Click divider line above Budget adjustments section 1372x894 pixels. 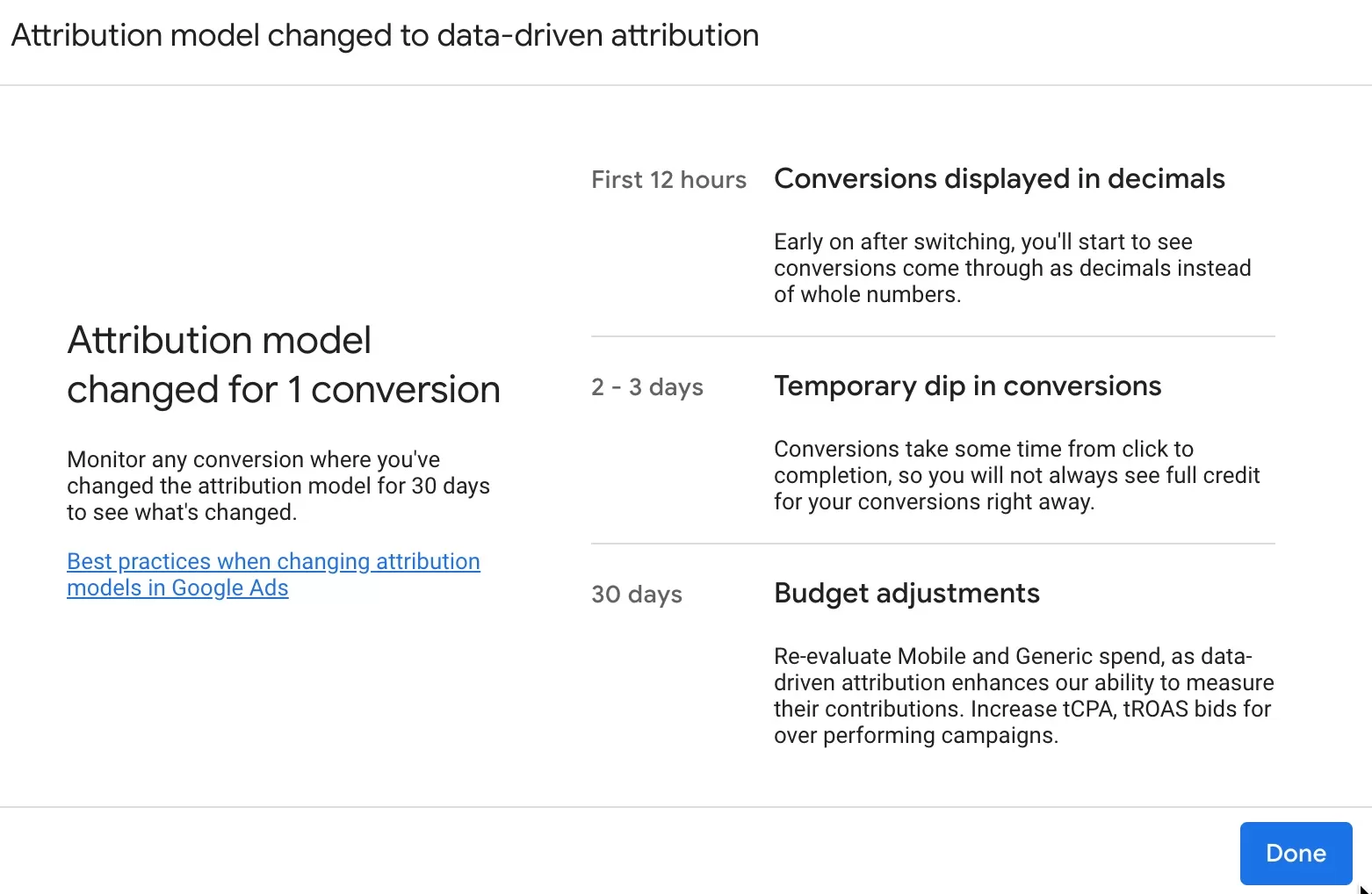933,544
